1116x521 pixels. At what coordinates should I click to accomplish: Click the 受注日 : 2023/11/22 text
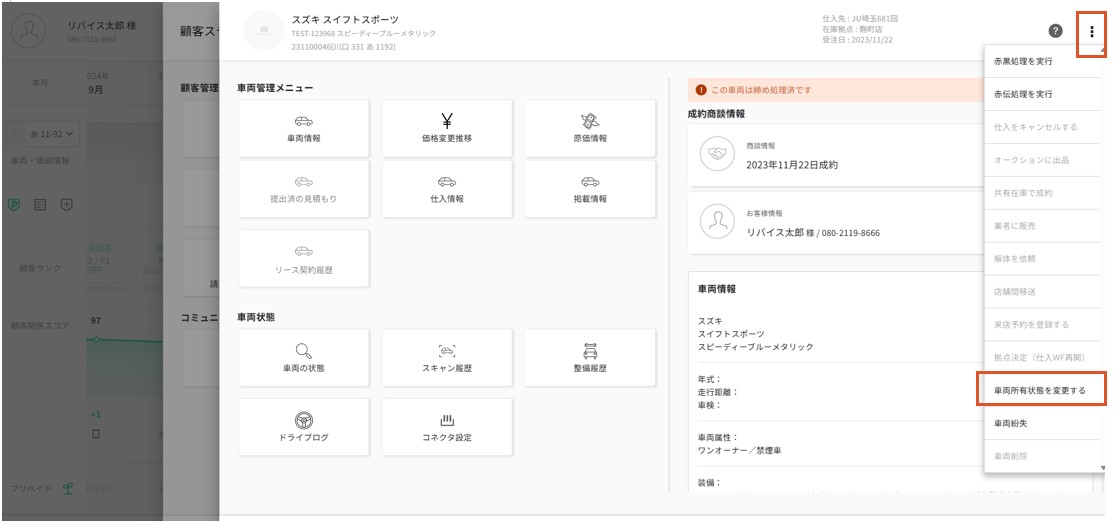857,40
